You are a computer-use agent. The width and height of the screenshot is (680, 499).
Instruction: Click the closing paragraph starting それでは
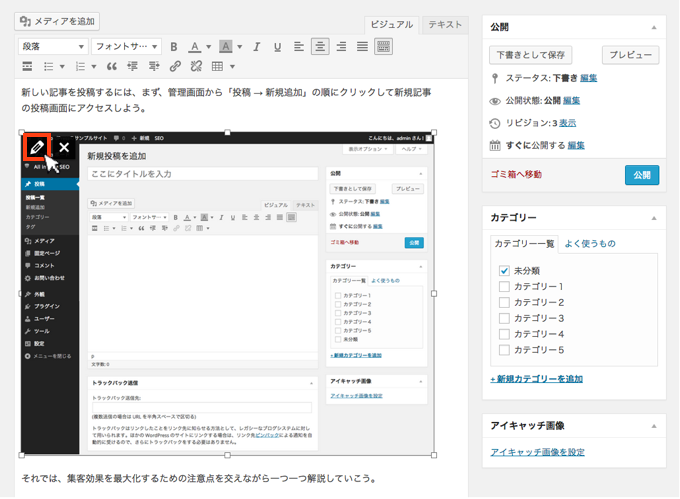coord(199,479)
